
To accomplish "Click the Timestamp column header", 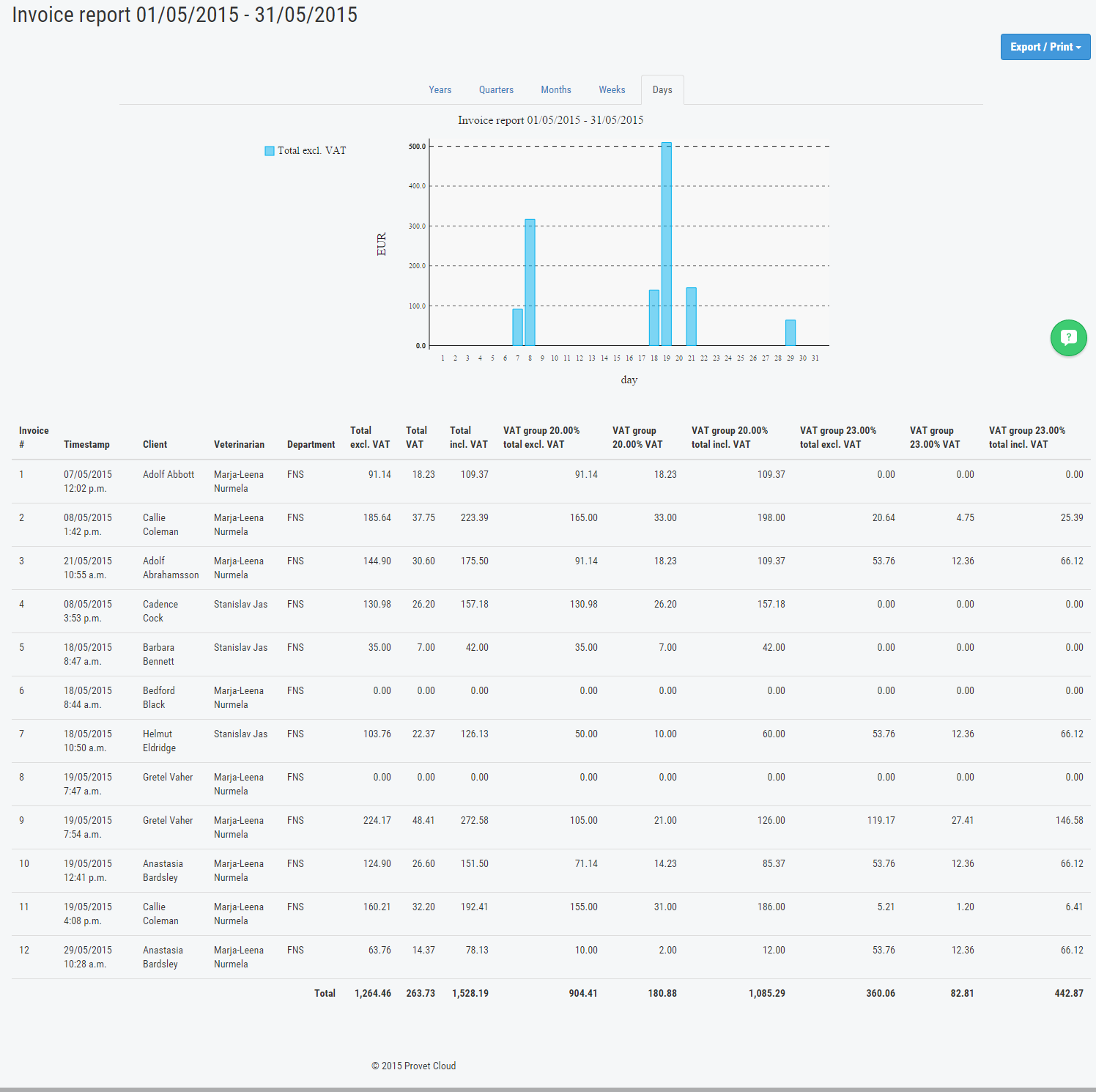I will [x=86, y=444].
